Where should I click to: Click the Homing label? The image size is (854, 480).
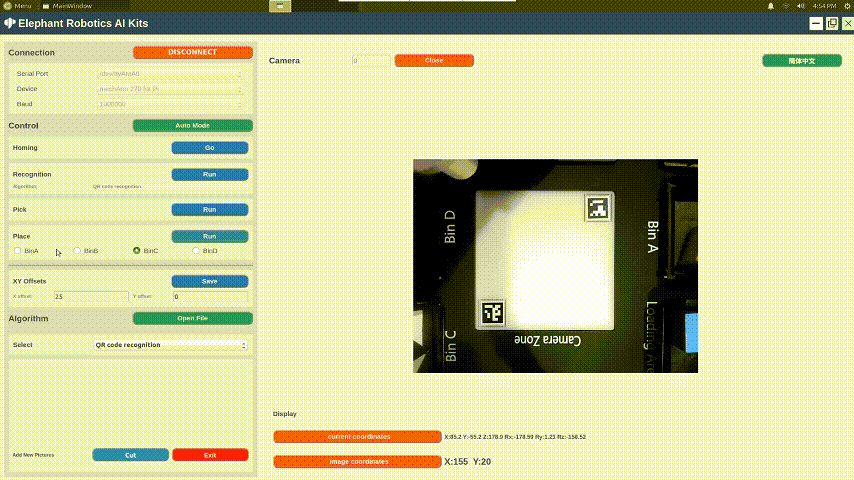25,148
